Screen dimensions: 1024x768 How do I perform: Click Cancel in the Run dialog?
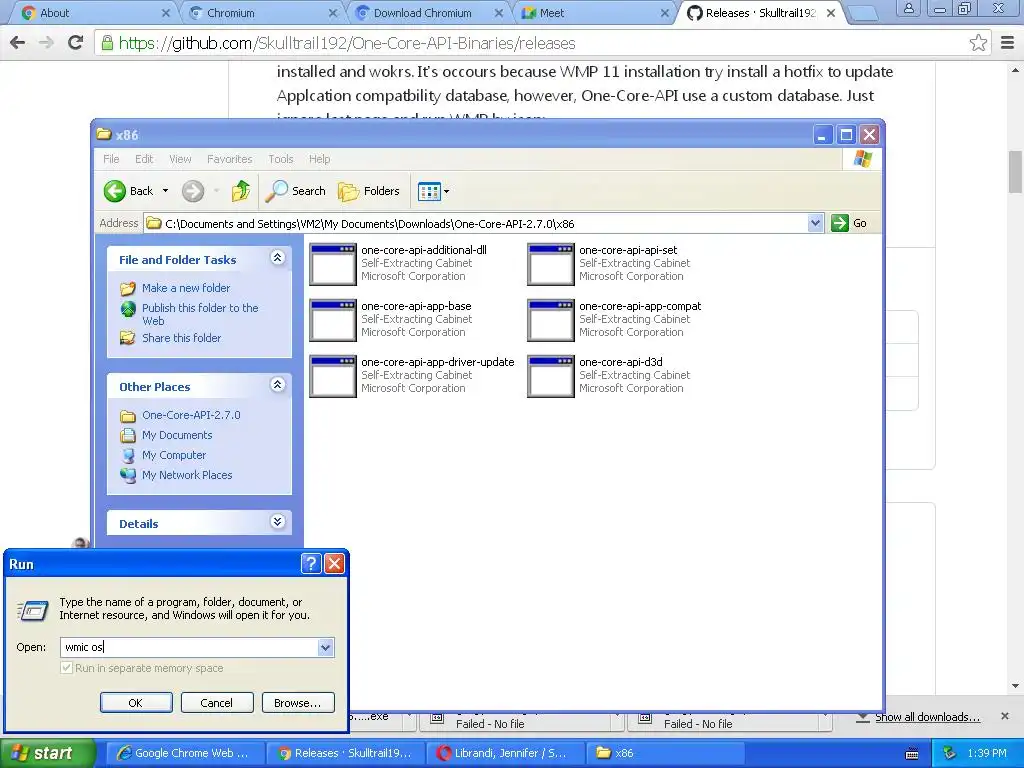point(217,703)
